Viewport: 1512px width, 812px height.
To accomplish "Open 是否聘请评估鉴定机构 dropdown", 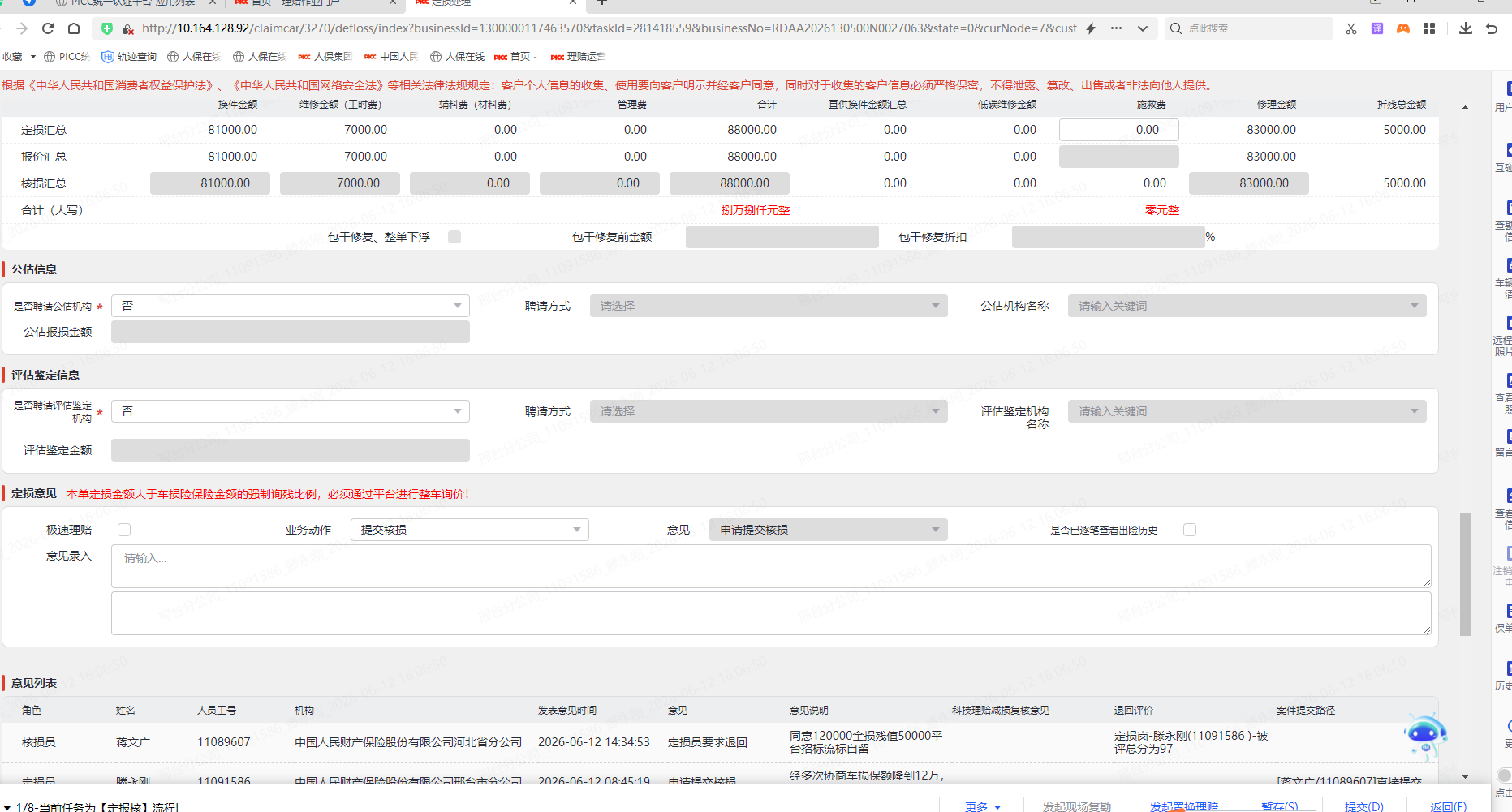I will 291,411.
